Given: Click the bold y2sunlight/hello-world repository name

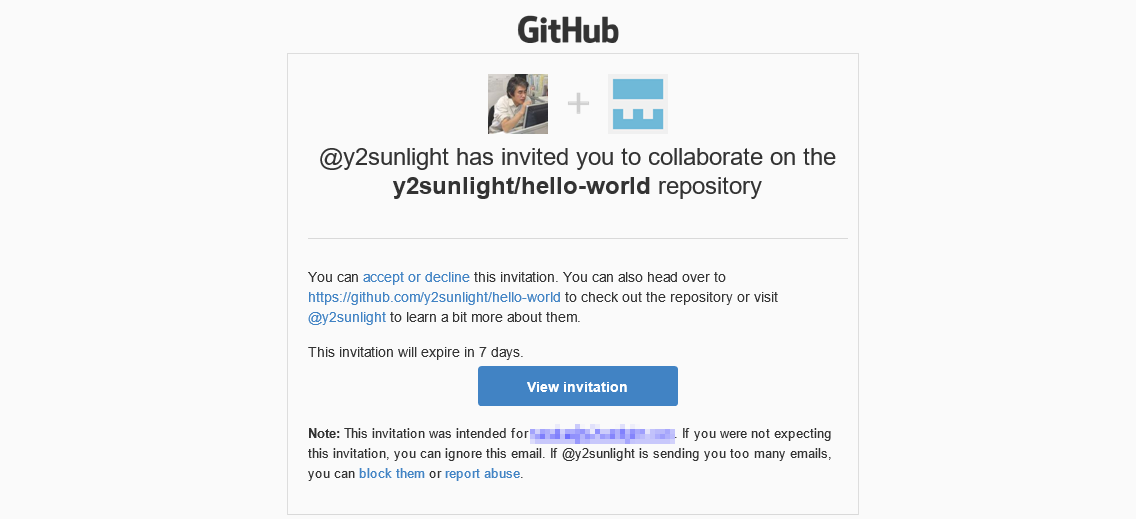Looking at the screenshot, I should pyautogui.click(x=522, y=187).
